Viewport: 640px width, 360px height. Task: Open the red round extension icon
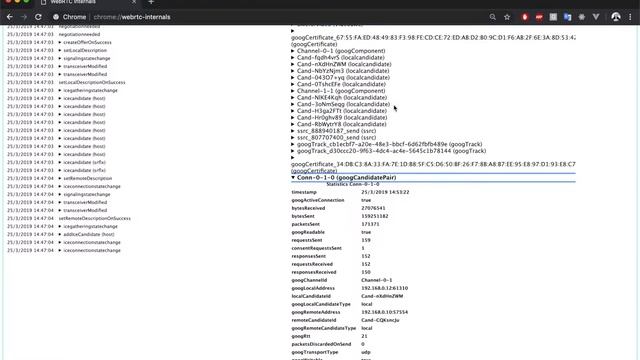(x=525, y=17)
